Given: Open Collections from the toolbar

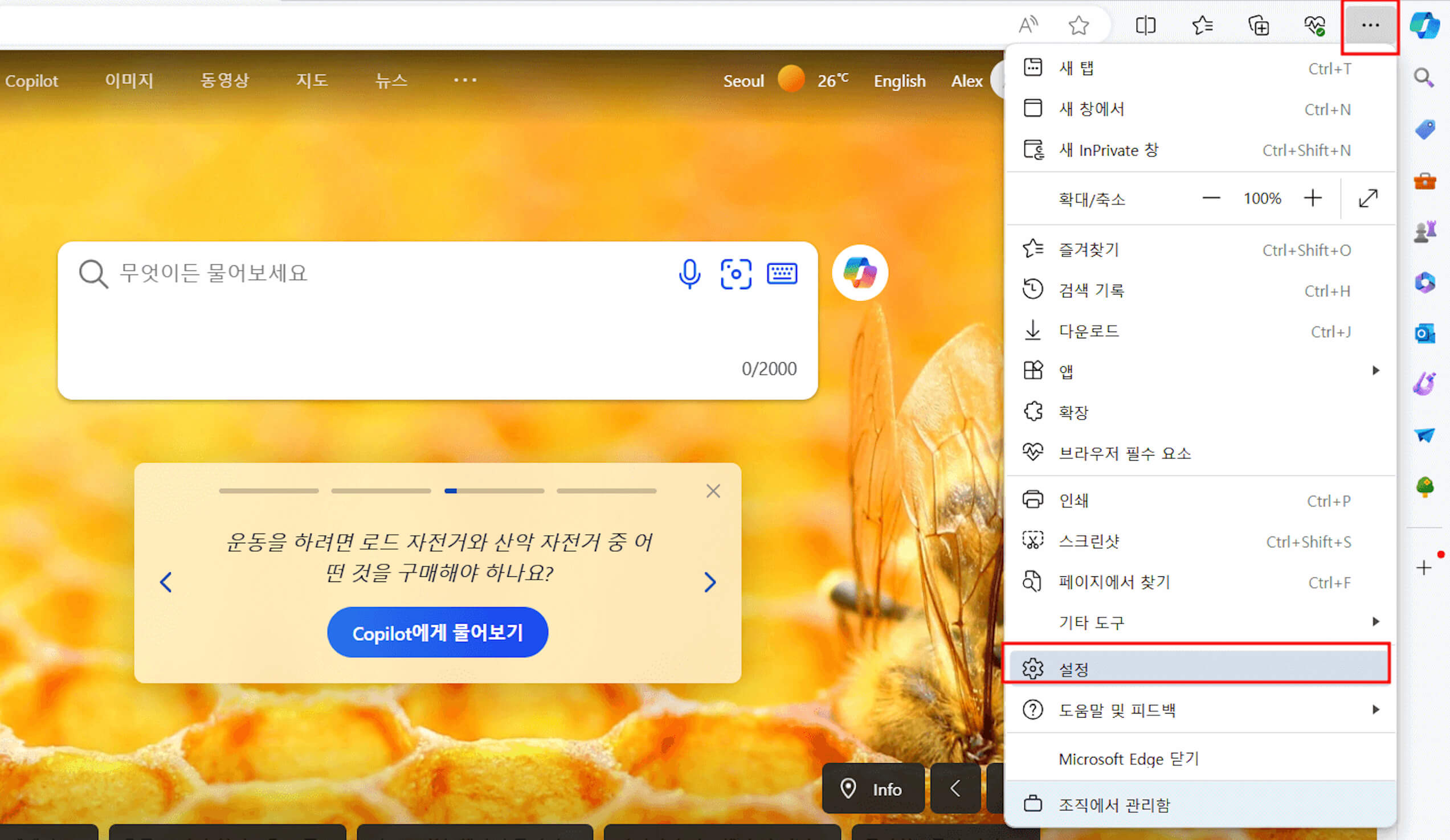Looking at the screenshot, I should click(x=1259, y=25).
